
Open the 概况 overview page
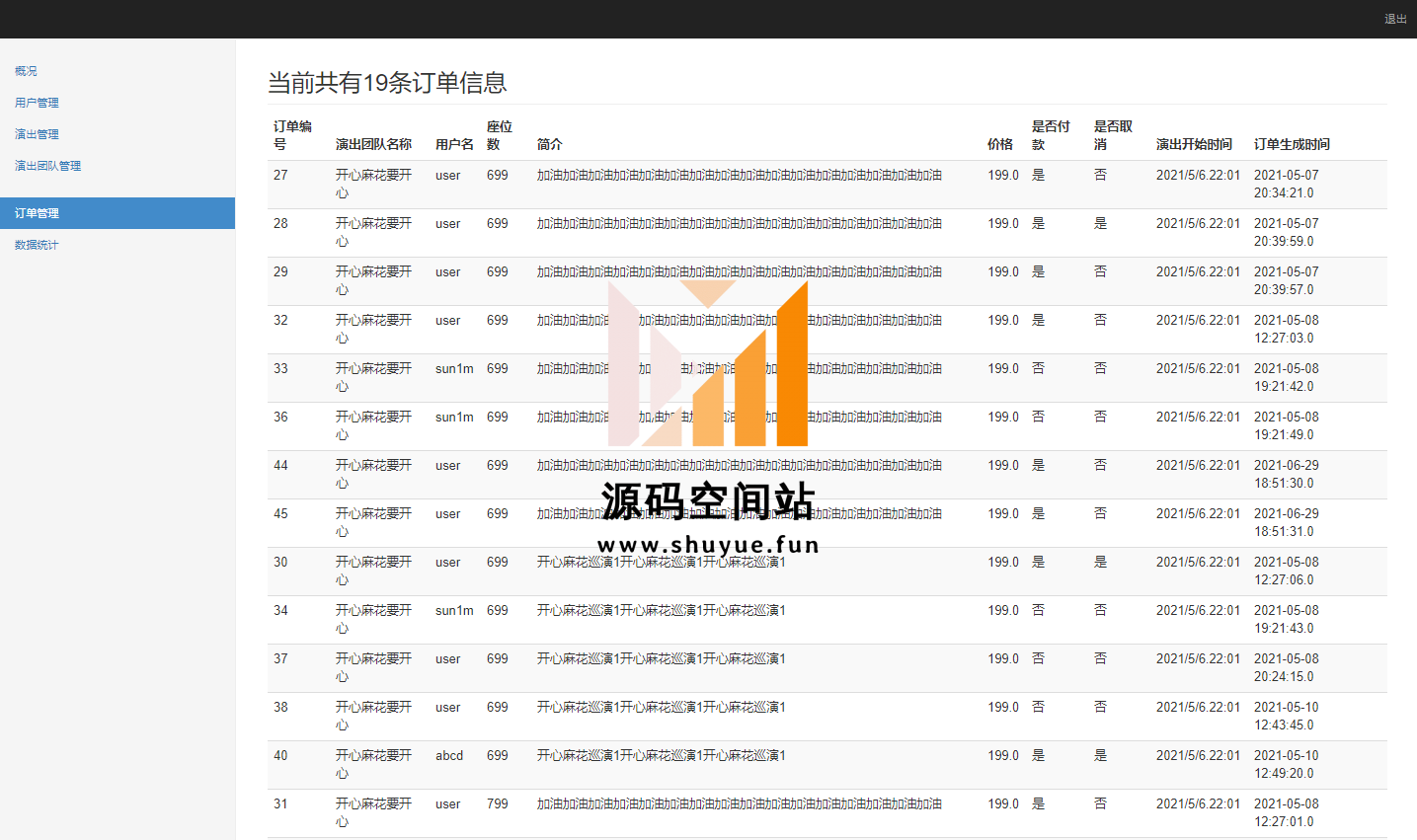(26, 71)
